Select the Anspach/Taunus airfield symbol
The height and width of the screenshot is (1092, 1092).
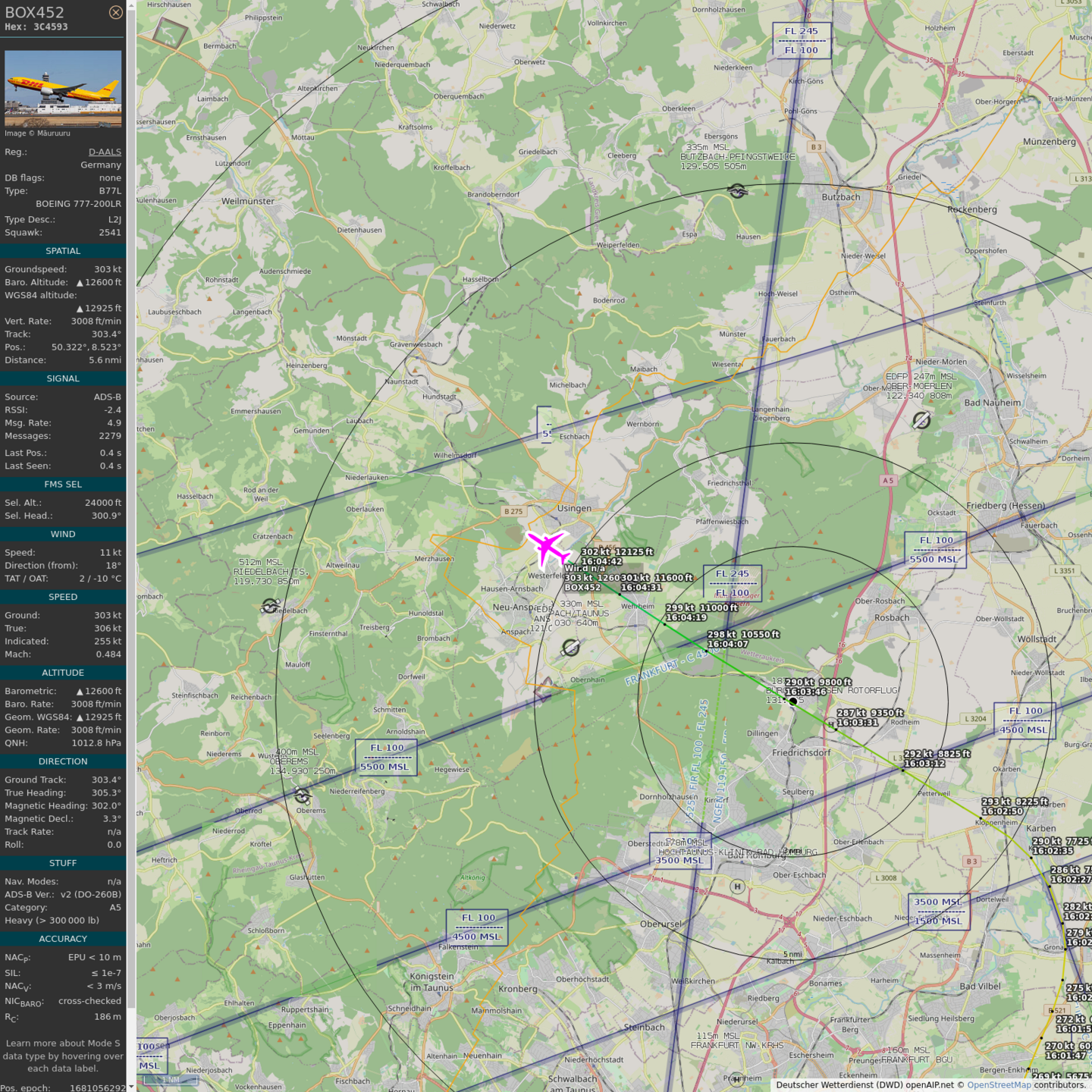pyautogui.click(x=571, y=647)
